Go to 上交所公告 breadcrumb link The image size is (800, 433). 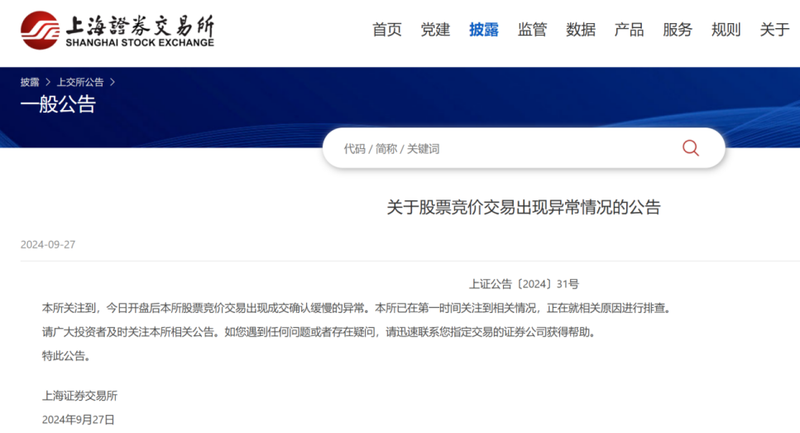80,82
